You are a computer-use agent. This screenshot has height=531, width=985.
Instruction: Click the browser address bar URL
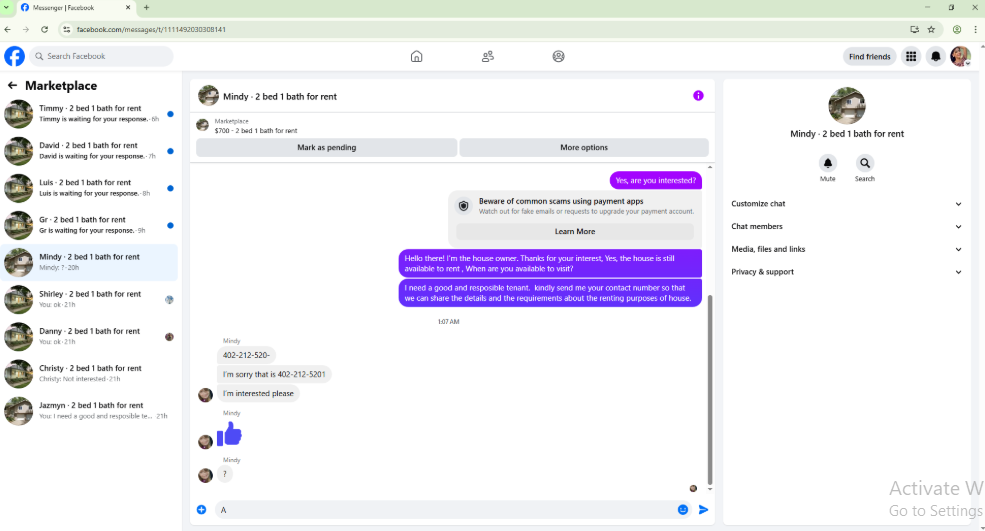tap(151, 30)
